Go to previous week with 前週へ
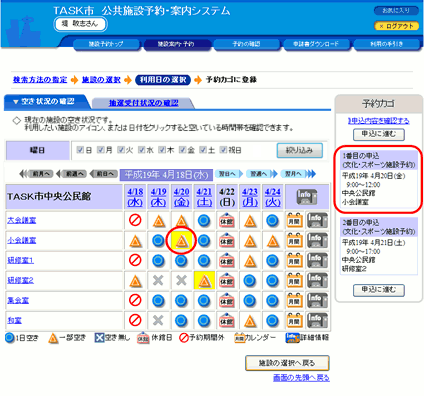 [x=71, y=174]
